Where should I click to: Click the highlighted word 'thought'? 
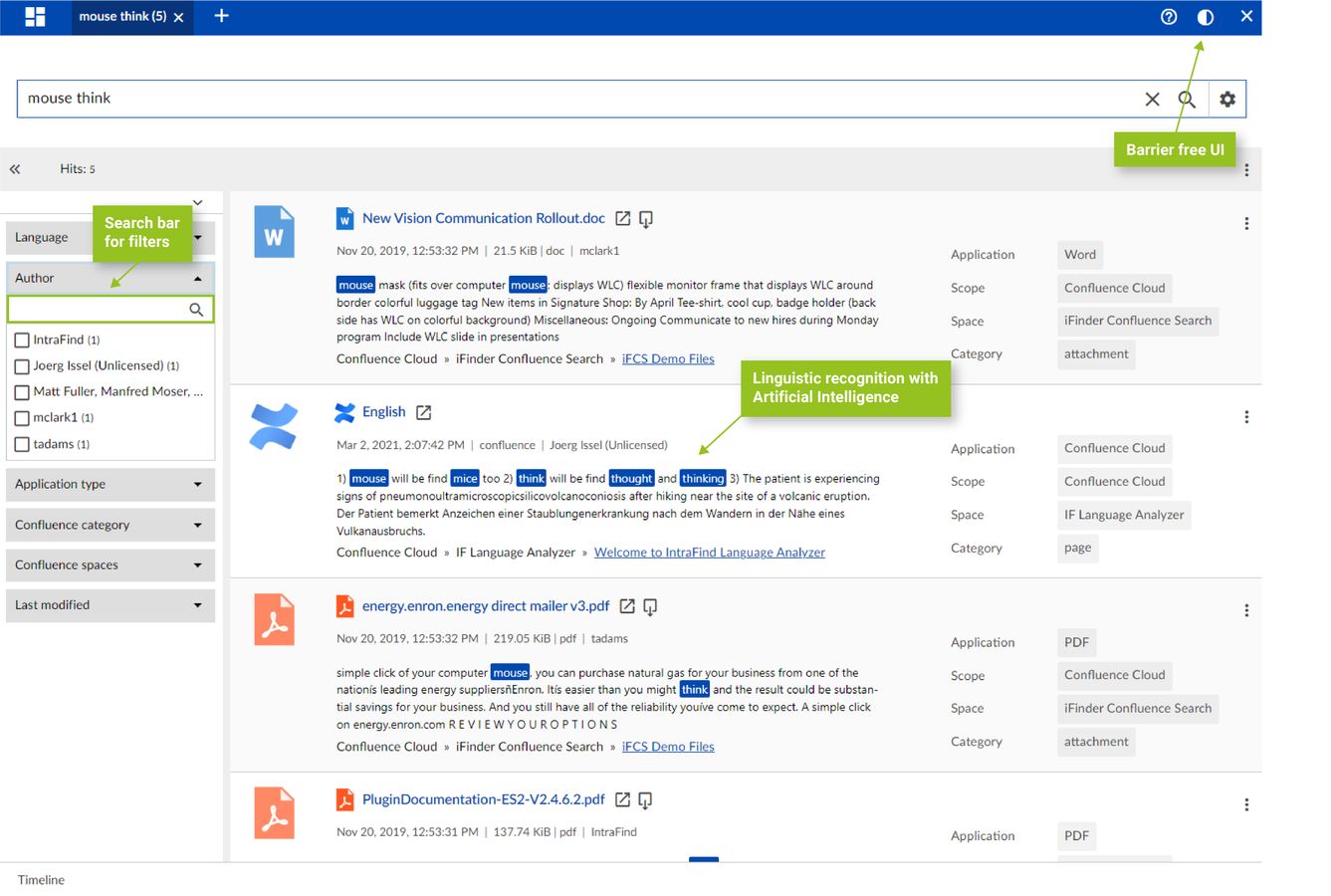click(631, 479)
